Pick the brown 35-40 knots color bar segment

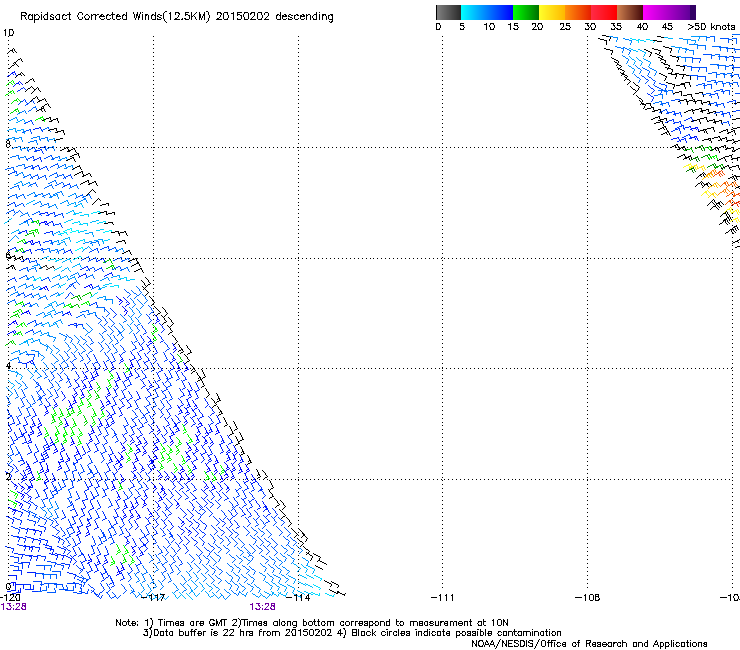[x=630, y=12]
